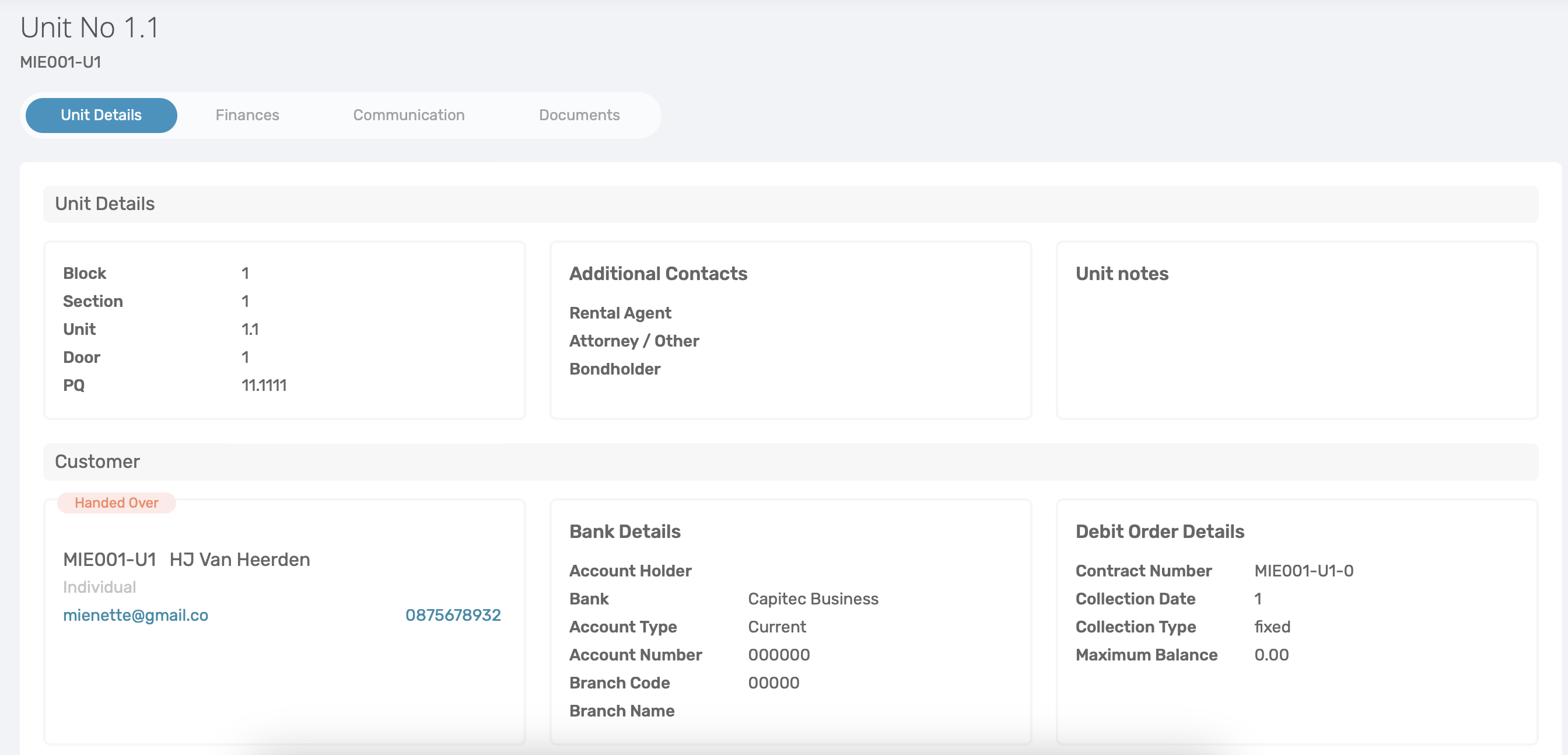Click the mienette@gmail.co email link
1568x755 pixels.
(135, 615)
